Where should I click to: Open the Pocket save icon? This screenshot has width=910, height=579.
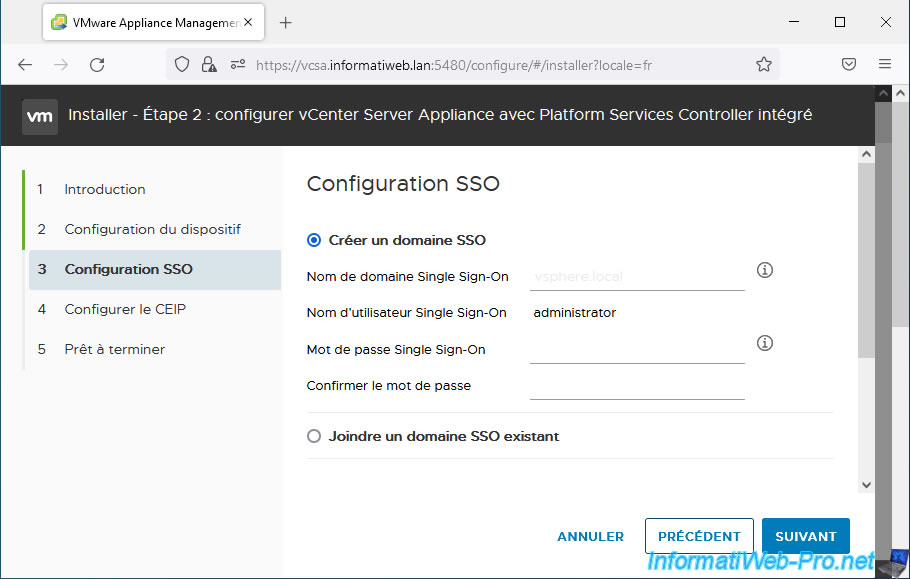pos(848,64)
